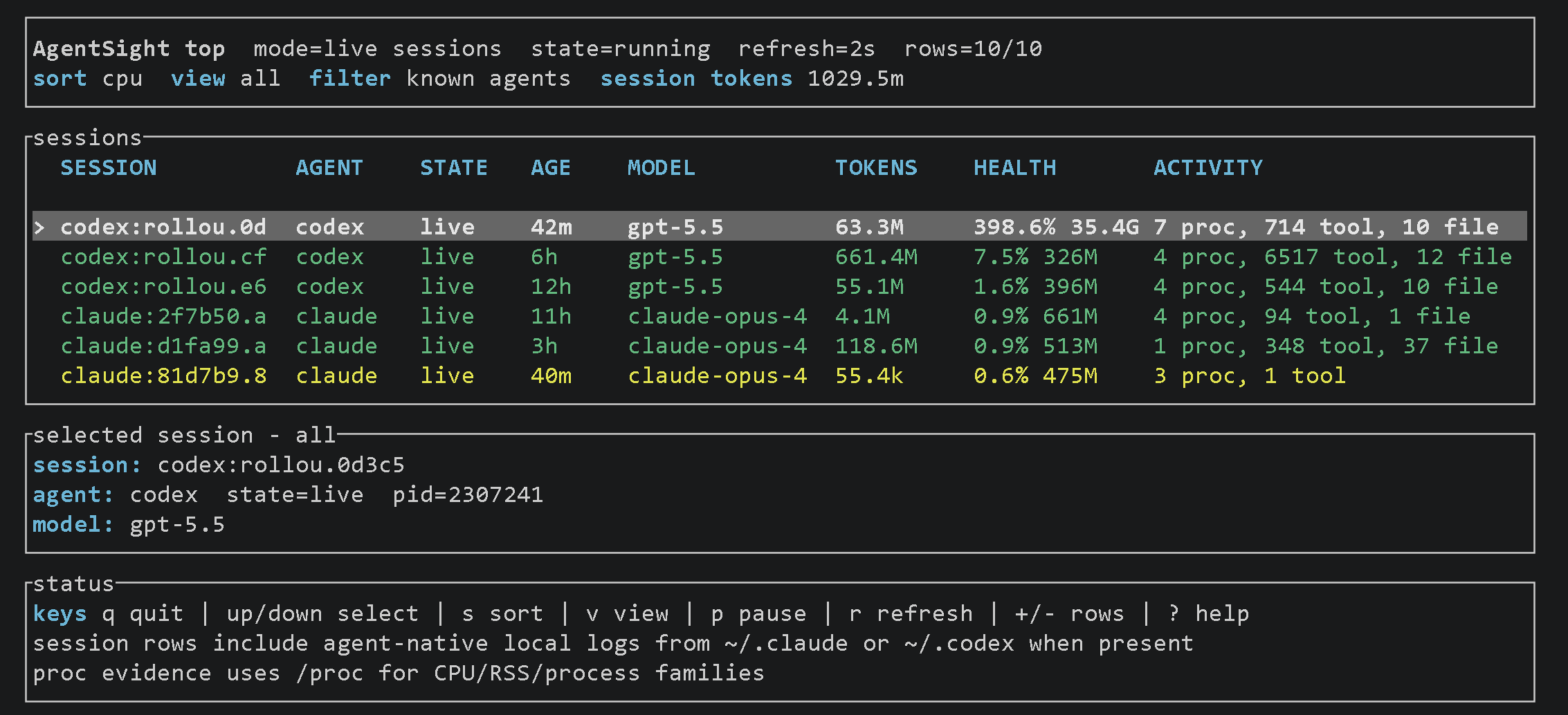The height and width of the screenshot is (715, 1568).
Task: Click the 'r refresh' key hint
Action: pos(911,613)
